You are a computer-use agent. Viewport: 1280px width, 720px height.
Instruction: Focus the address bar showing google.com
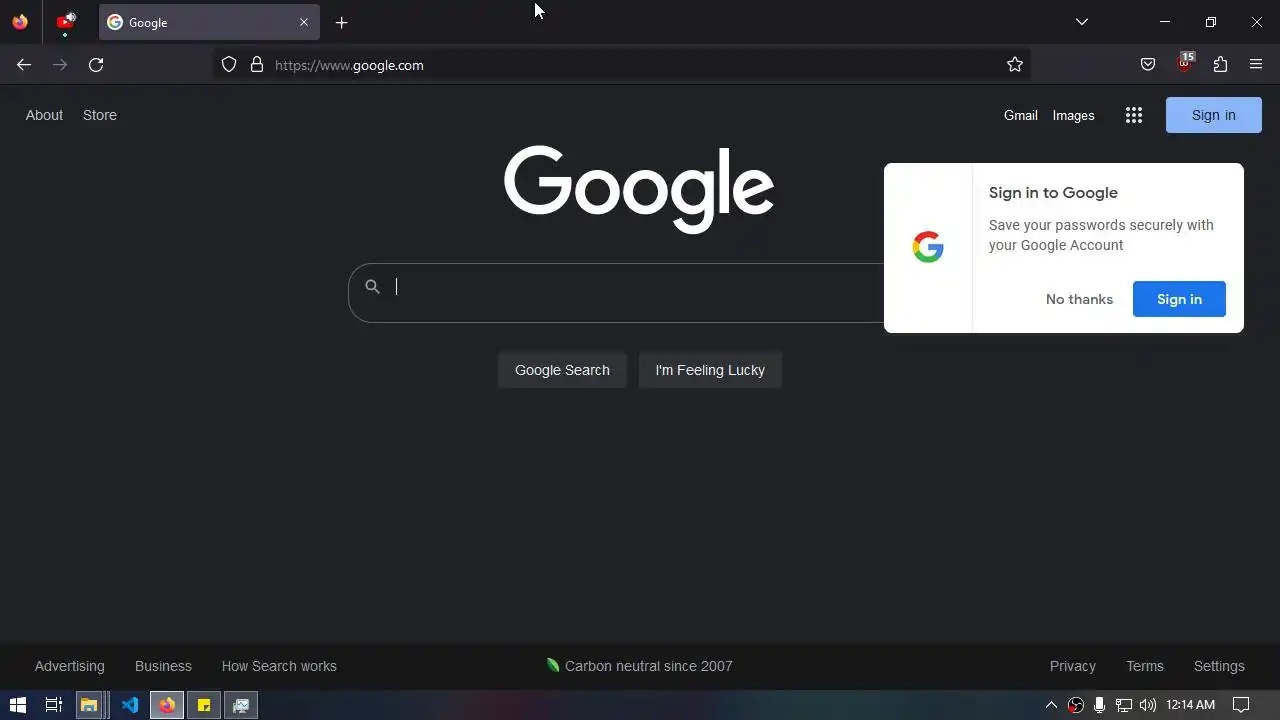click(x=622, y=65)
